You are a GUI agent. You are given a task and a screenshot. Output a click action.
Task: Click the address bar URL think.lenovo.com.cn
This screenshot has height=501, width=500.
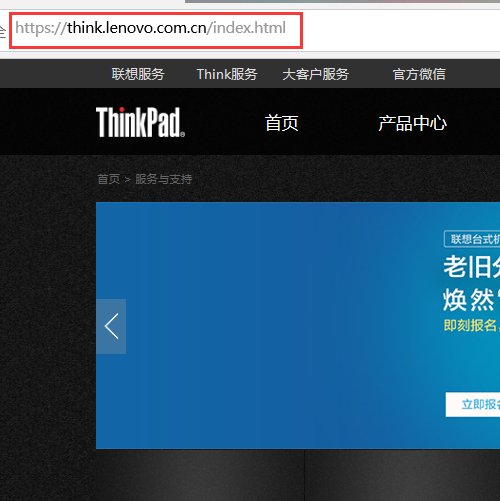pyautogui.click(x=150, y=28)
